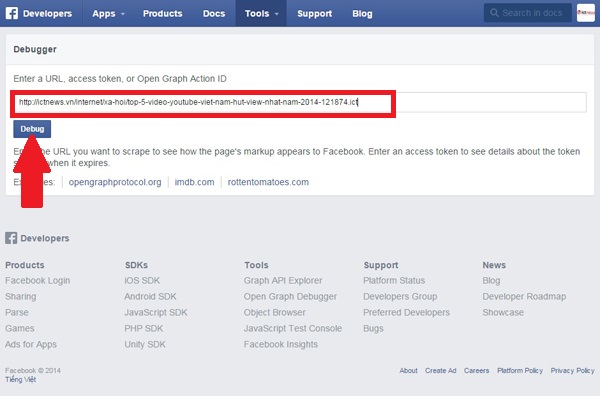The image size is (600, 396).
Task: Click the URL input field in Debugger
Action: click(300, 102)
